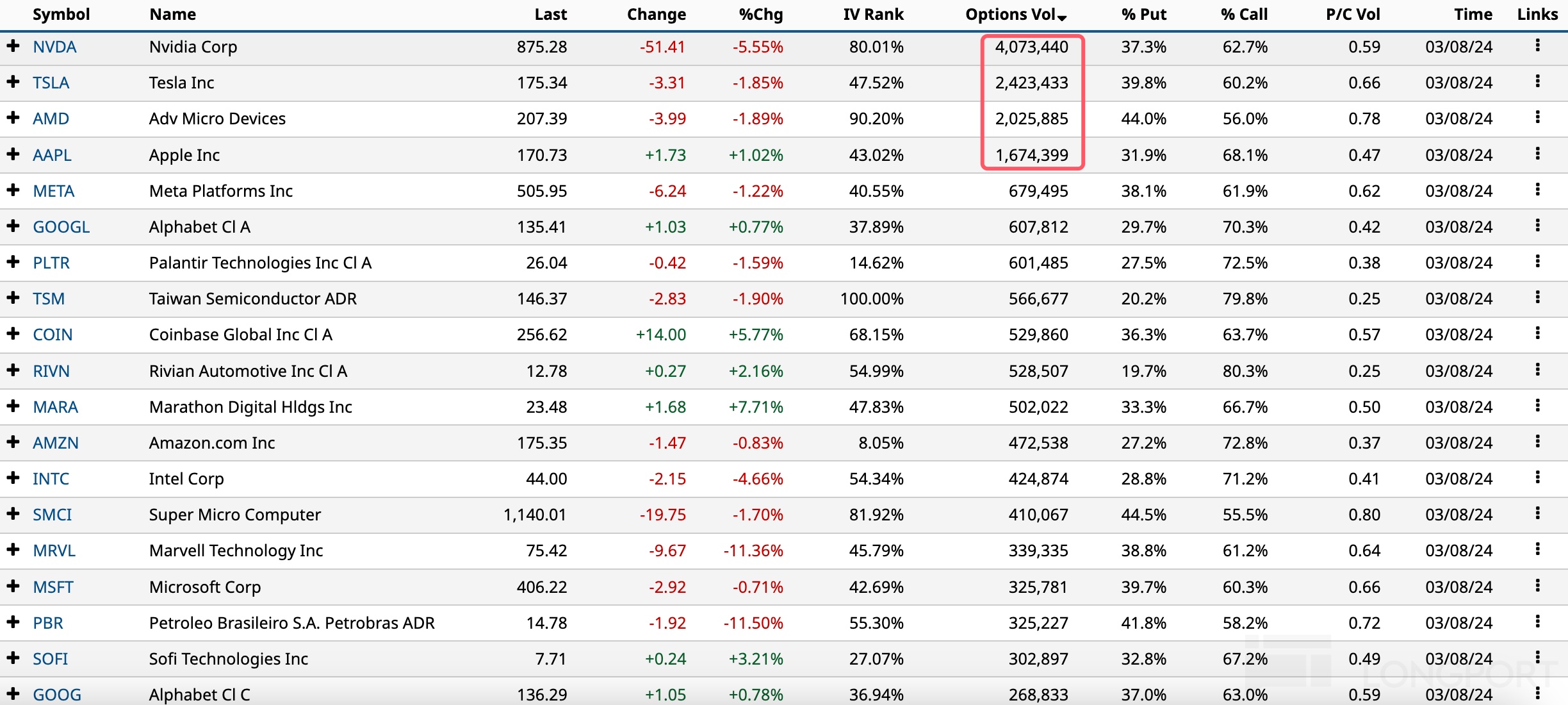Screen dimensions: 1568x705
Task: Expand the NVDA row with plus icon
Action: pyautogui.click(x=13, y=46)
